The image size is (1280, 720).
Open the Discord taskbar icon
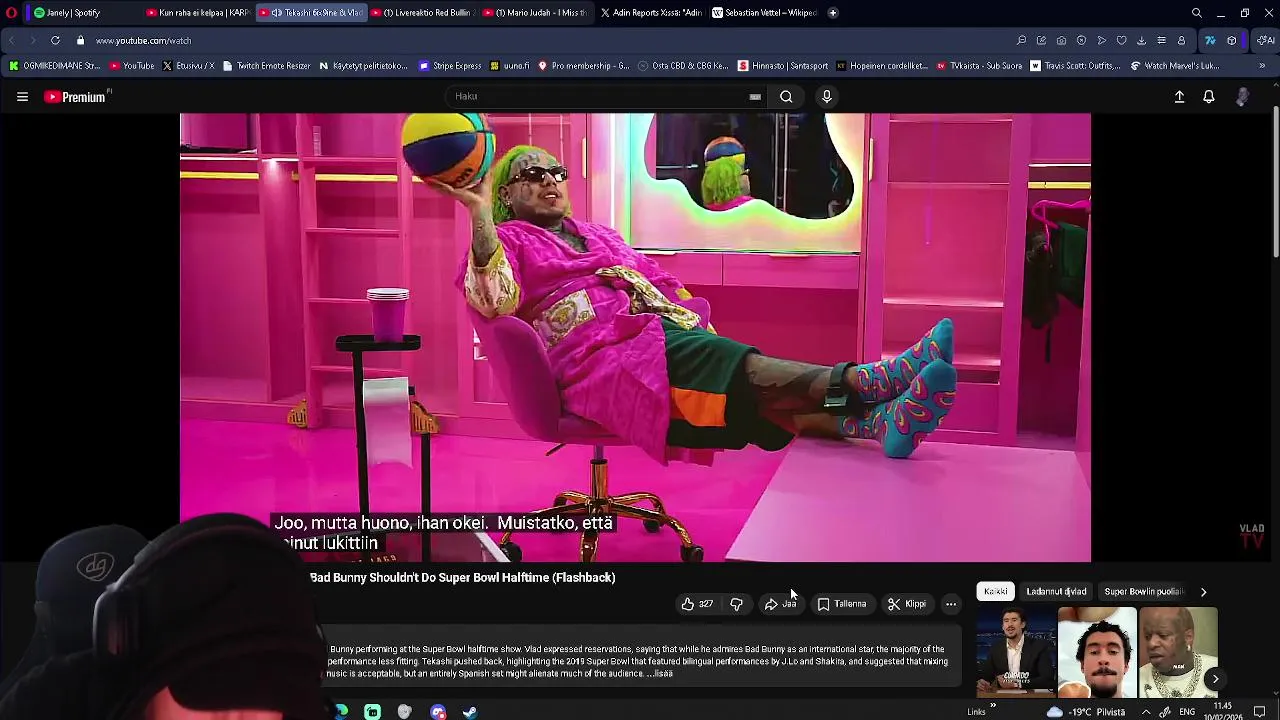(438, 712)
